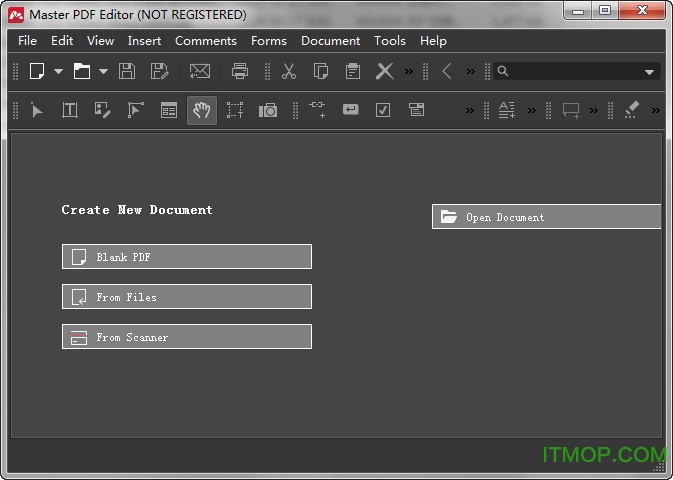Maximize the Master PDF Editor window

(605, 10)
